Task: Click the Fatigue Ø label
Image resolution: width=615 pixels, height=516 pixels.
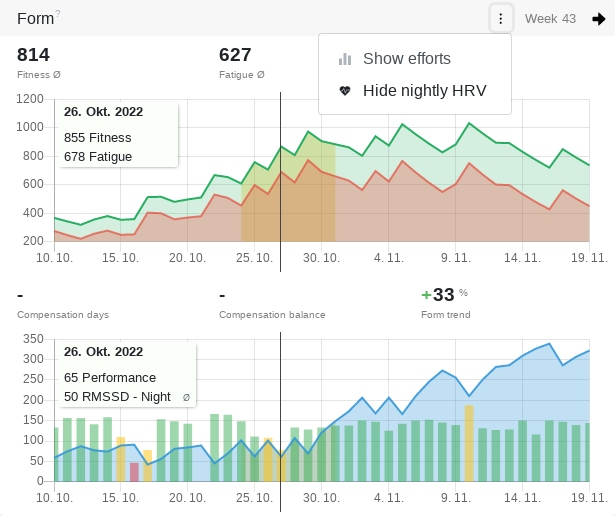Action: [x=242, y=74]
